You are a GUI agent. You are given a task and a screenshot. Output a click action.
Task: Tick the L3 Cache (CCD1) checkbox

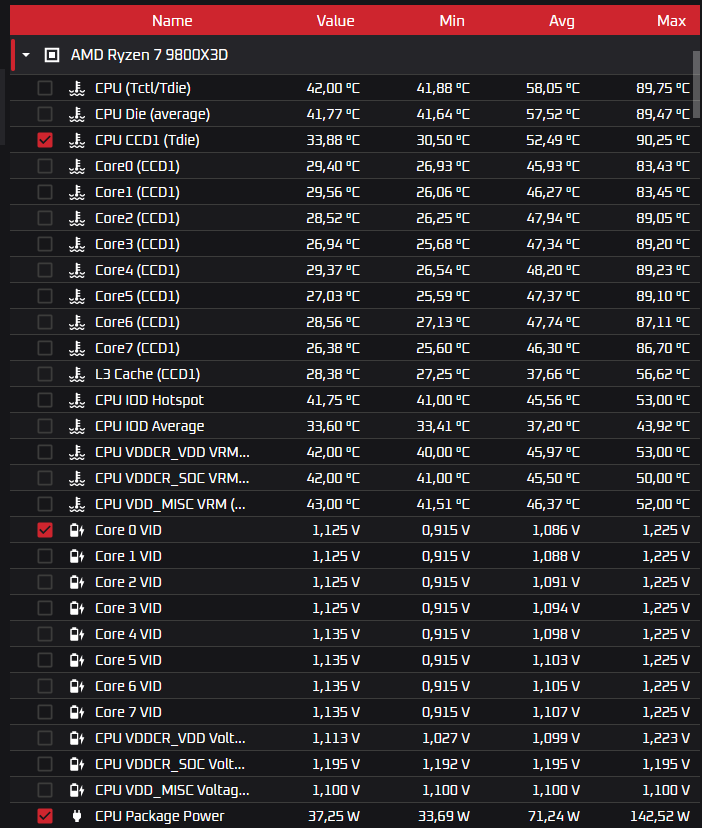pos(45,374)
